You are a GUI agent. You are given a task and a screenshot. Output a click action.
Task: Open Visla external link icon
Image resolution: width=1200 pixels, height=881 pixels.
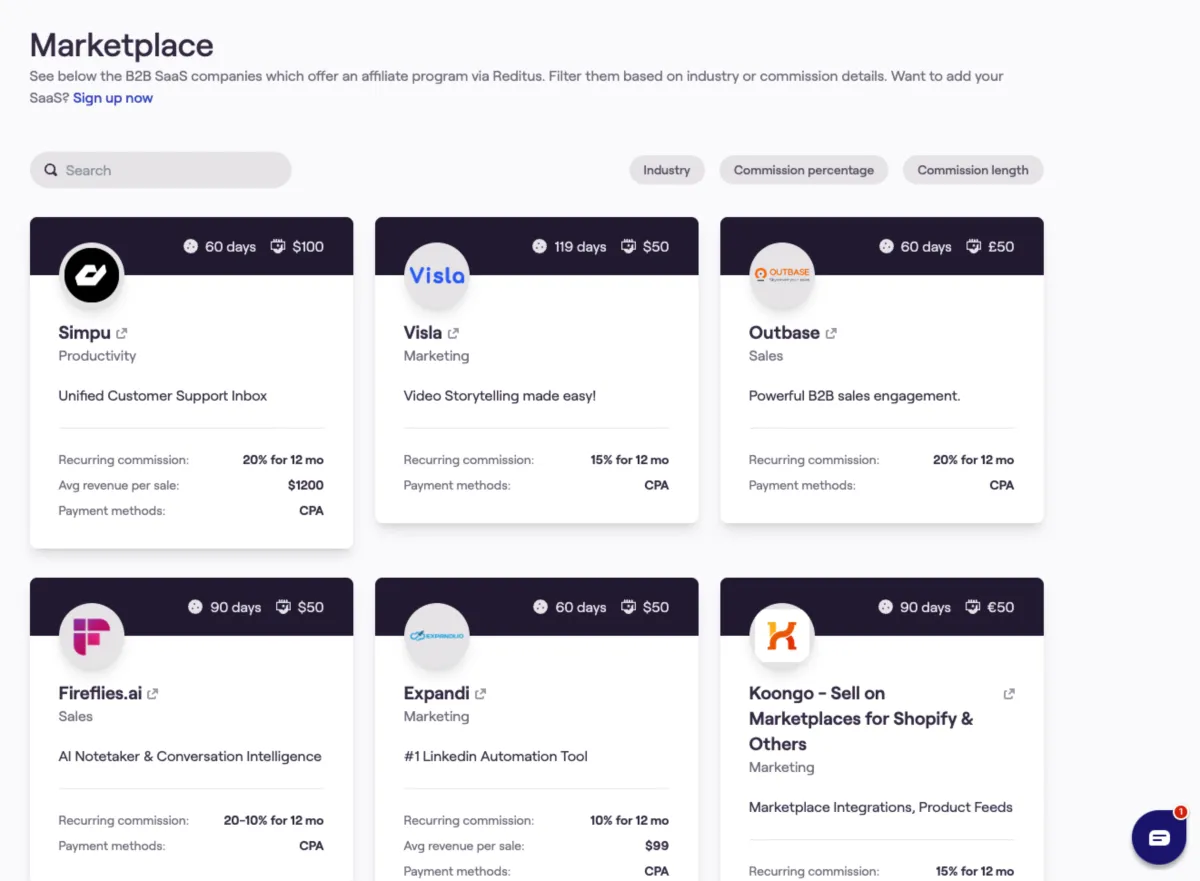pos(453,333)
